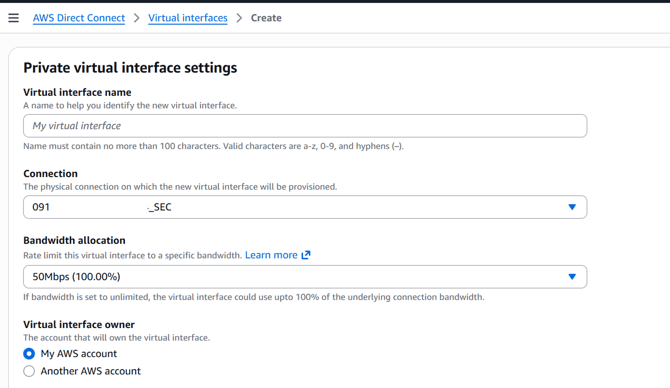Click the Virtual interface name label
This screenshot has height=388, width=670.
coord(77,92)
